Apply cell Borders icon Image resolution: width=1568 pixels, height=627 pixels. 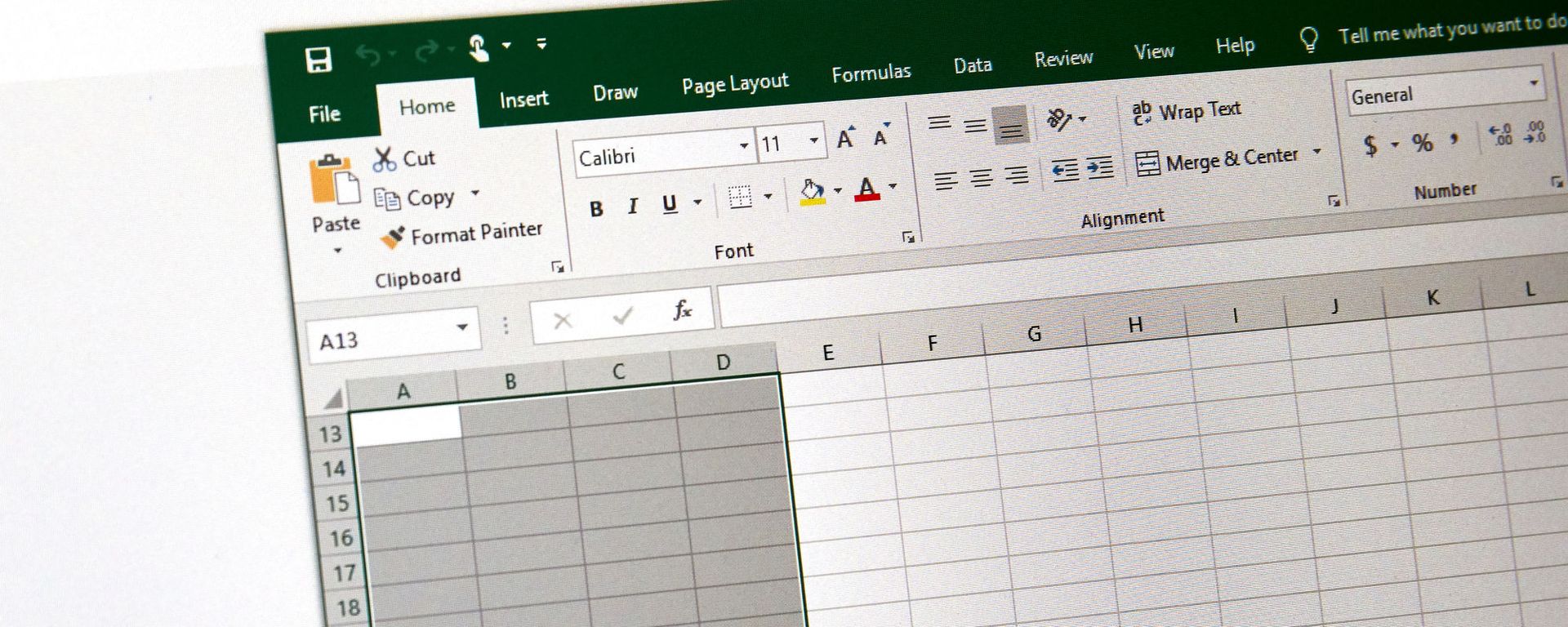click(x=740, y=197)
